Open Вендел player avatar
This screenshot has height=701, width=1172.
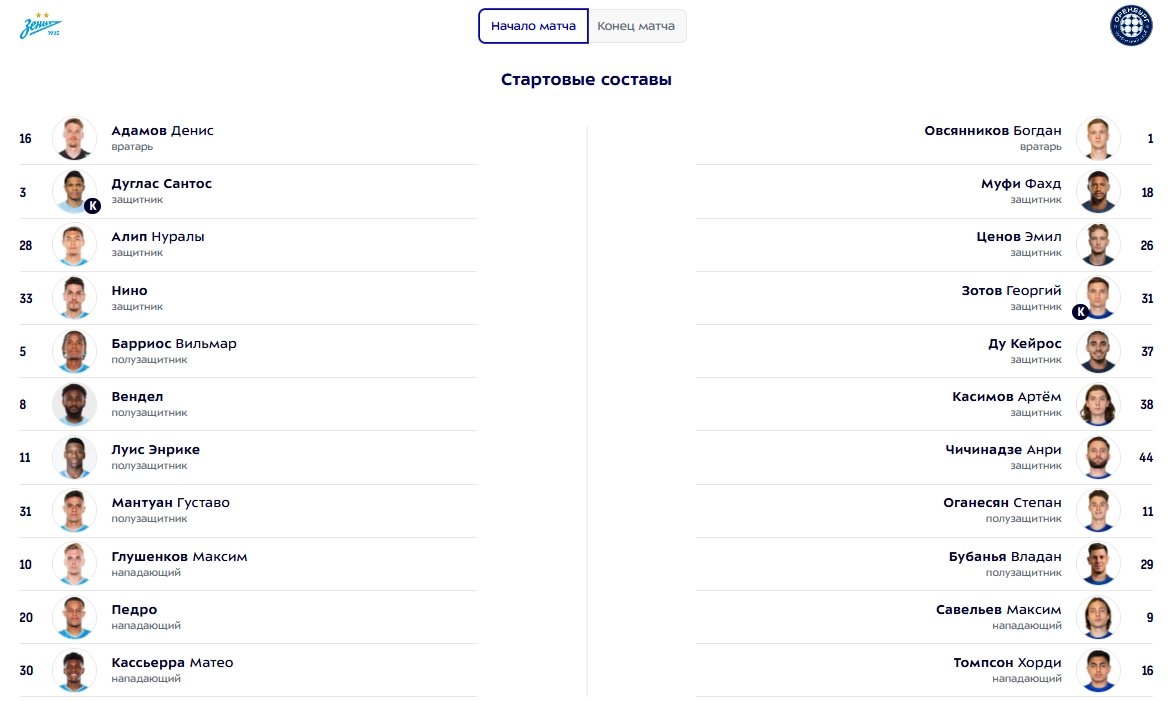click(74, 404)
